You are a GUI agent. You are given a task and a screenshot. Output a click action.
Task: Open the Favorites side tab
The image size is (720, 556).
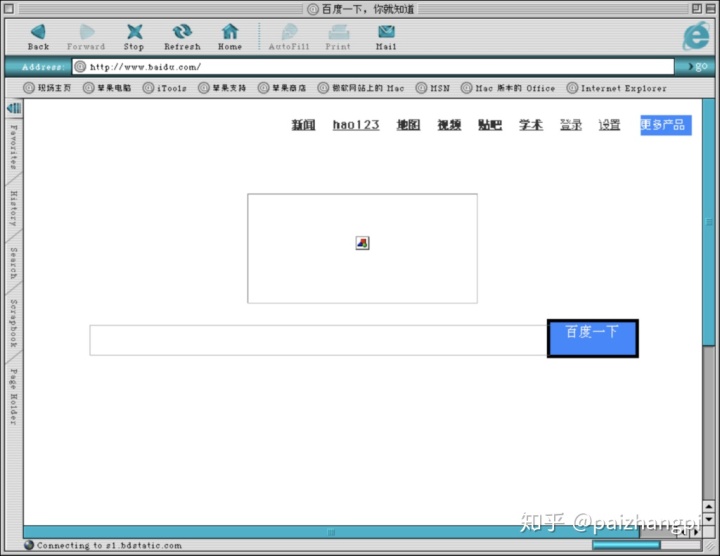(14, 147)
